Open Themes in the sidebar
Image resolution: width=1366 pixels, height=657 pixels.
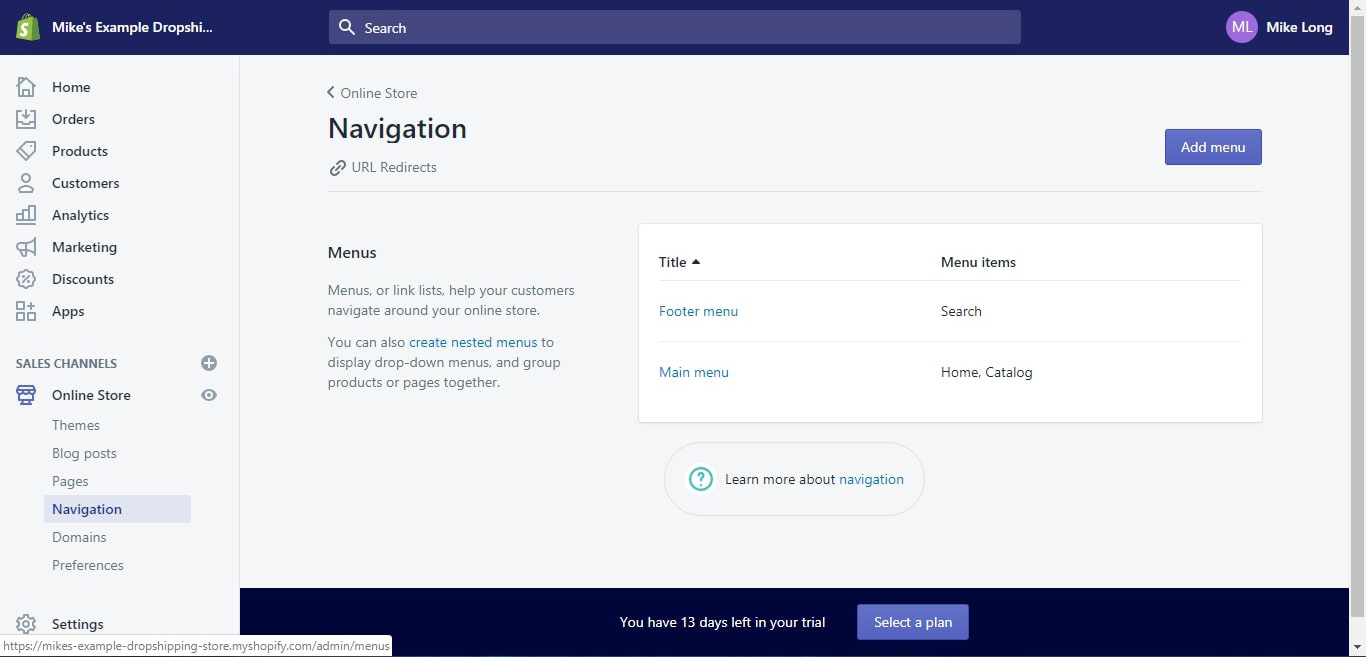click(x=76, y=425)
